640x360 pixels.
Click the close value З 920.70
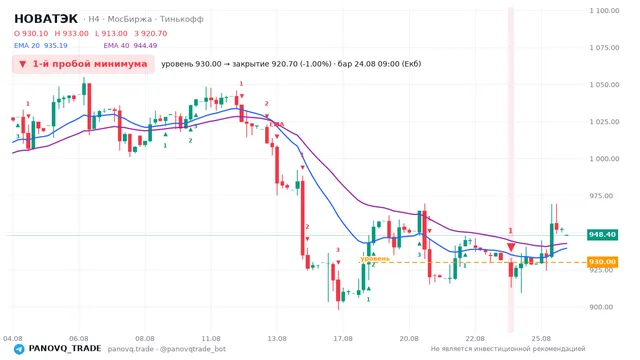click(151, 33)
